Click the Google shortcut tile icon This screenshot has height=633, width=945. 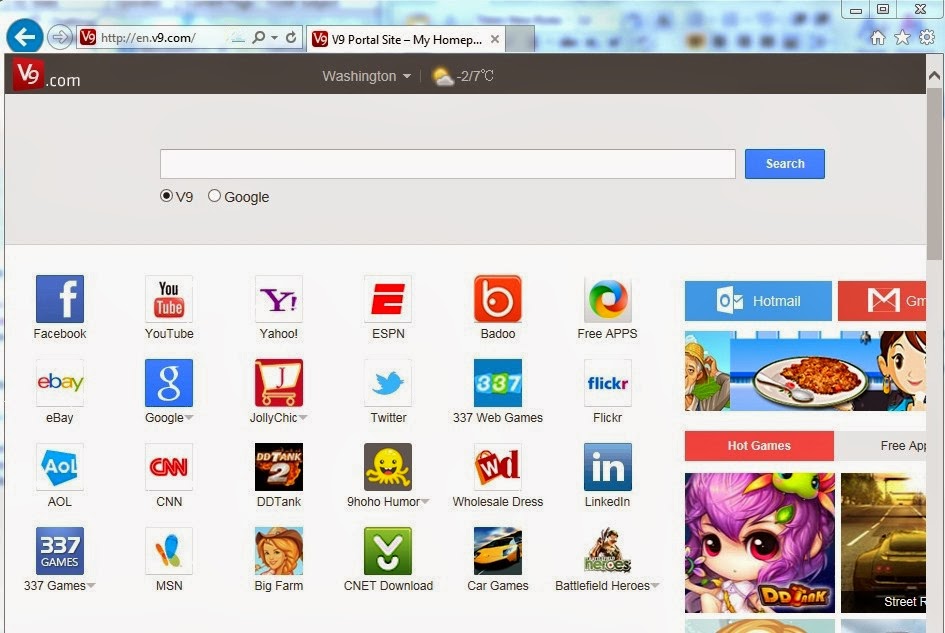click(169, 383)
